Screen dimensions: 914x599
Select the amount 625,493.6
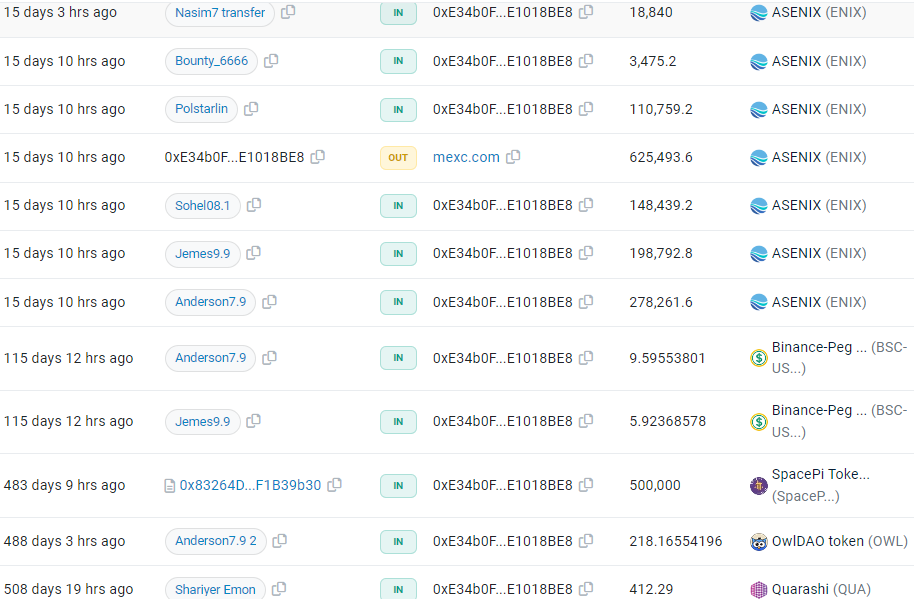[x=660, y=157]
